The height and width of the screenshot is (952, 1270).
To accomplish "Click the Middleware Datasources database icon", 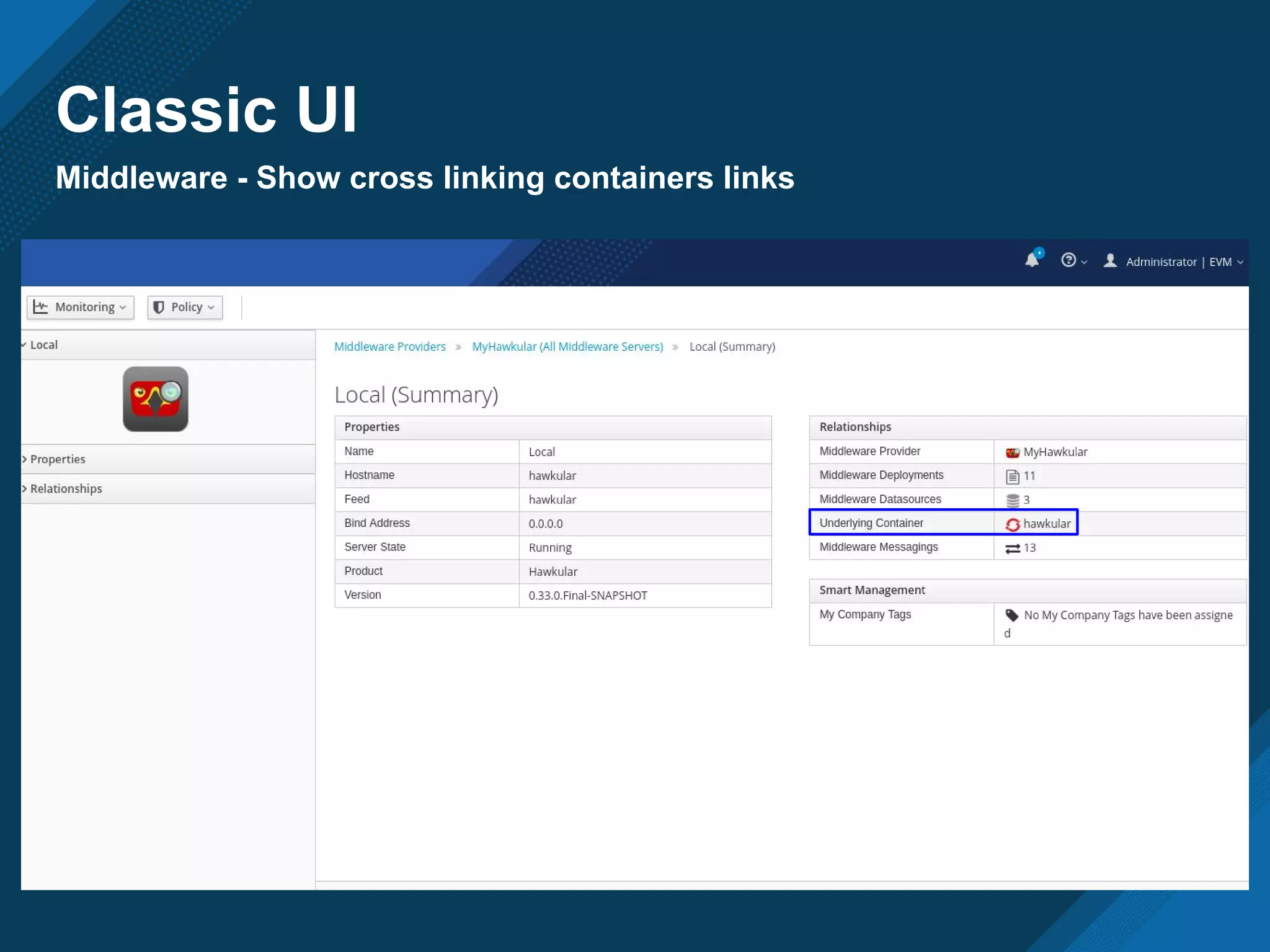I will click(x=1013, y=500).
